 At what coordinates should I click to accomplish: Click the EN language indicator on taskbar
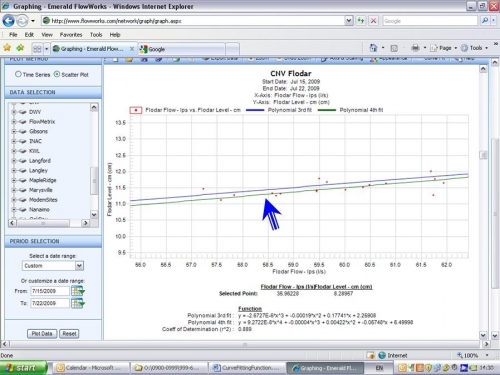click(379, 368)
